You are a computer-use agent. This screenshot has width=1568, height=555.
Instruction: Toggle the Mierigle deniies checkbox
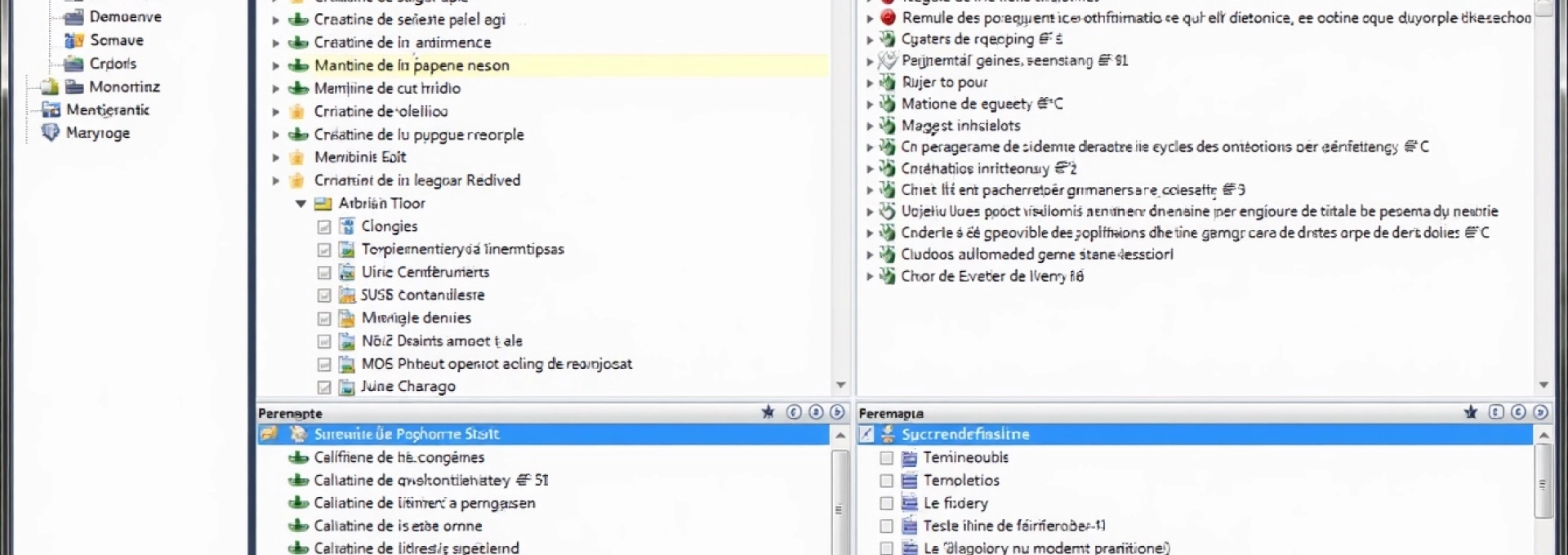point(324,318)
